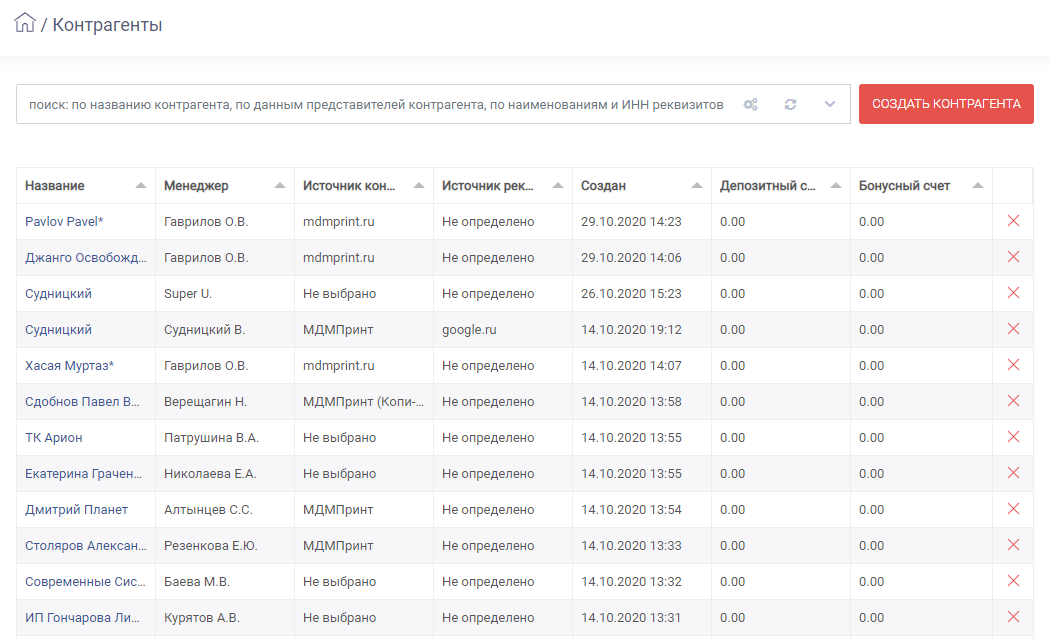Open contractor Дмитрий Планет

tap(76, 510)
